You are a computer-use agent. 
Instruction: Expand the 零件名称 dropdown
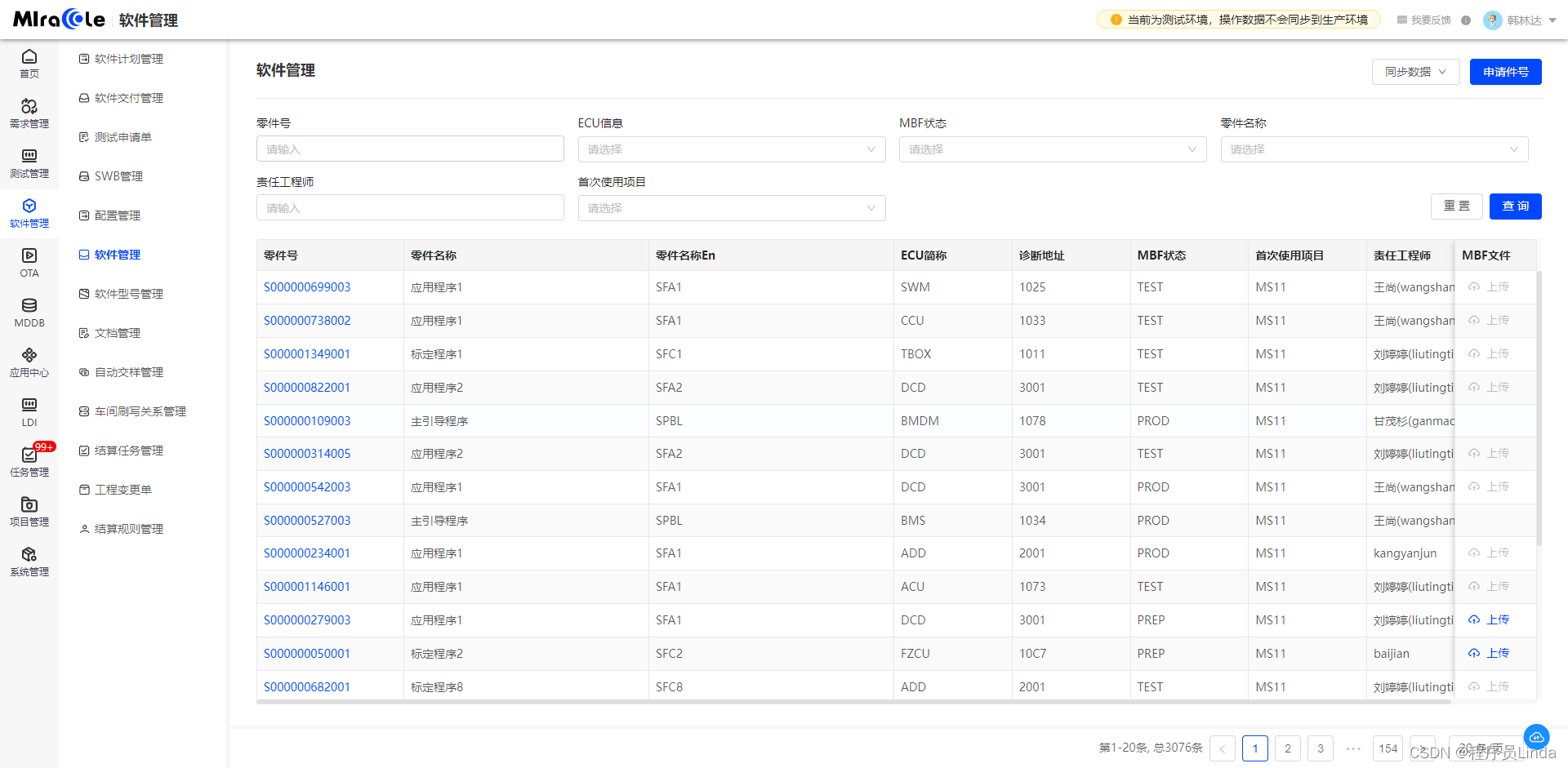click(1374, 149)
